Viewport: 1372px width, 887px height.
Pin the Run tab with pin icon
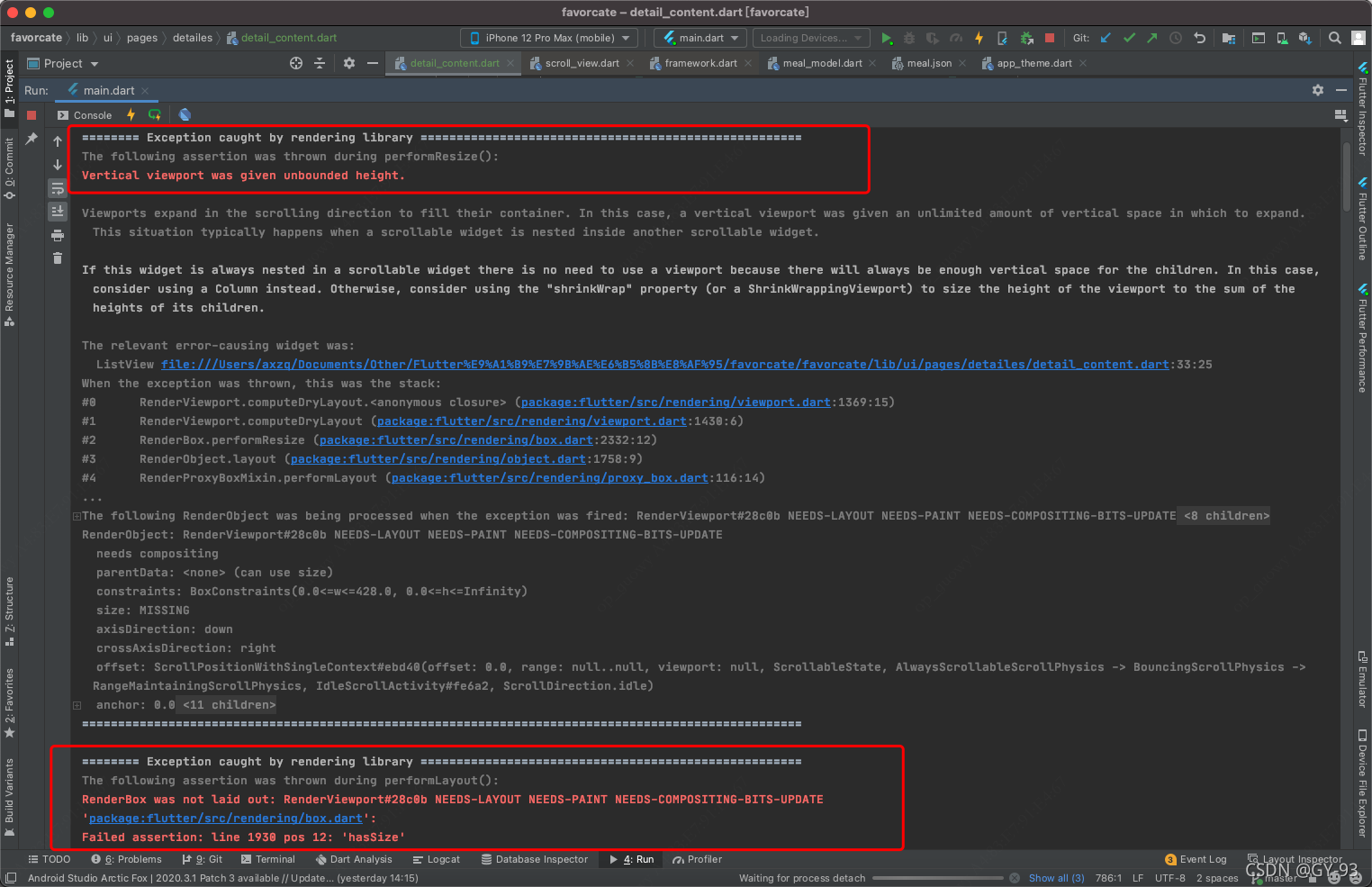coord(32,139)
